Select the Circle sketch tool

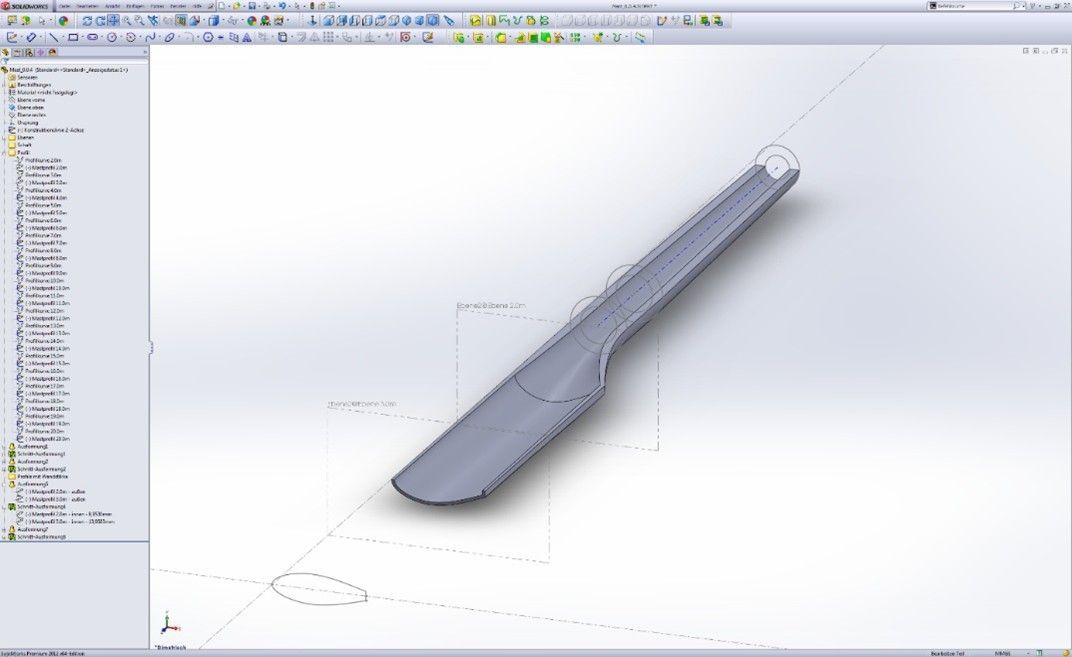[x=112, y=37]
